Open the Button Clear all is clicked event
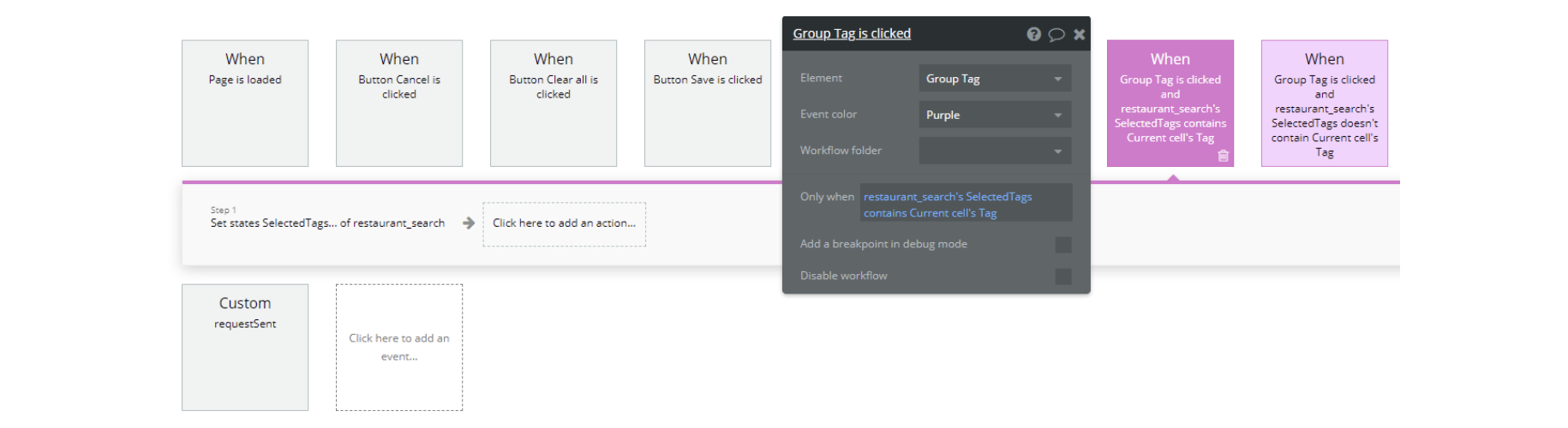The image size is (1568, 428). [554, 103]
